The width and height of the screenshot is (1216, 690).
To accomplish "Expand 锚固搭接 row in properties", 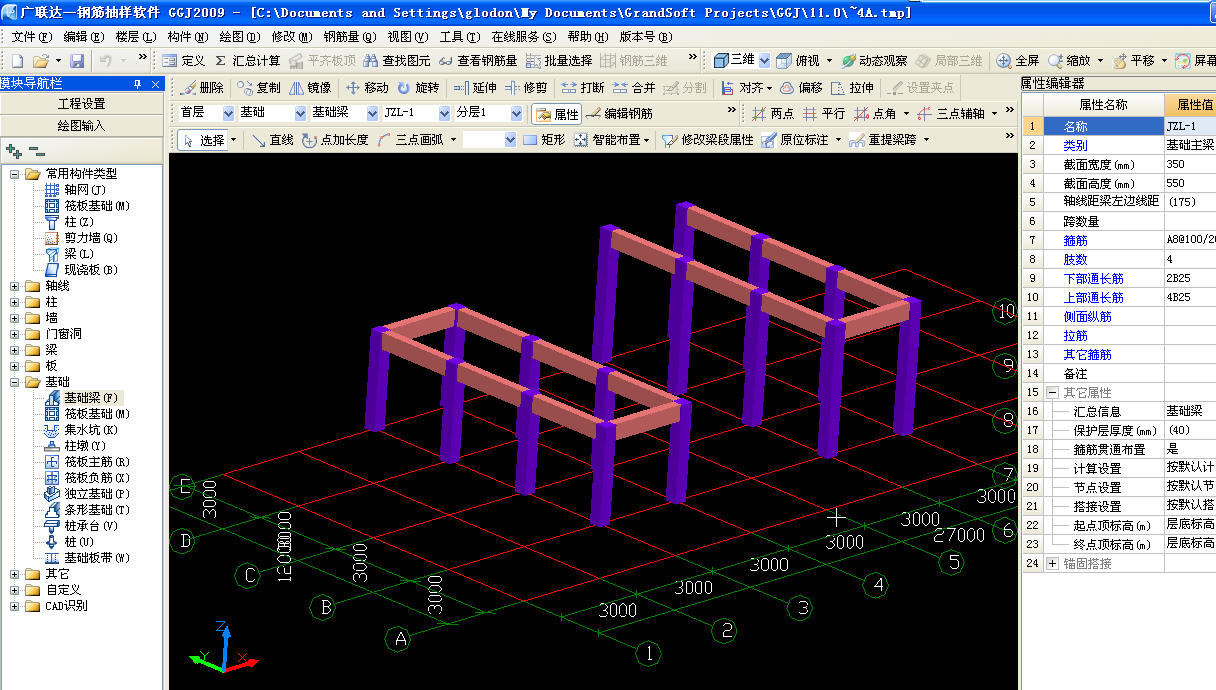I will [x=1052, y=564].
